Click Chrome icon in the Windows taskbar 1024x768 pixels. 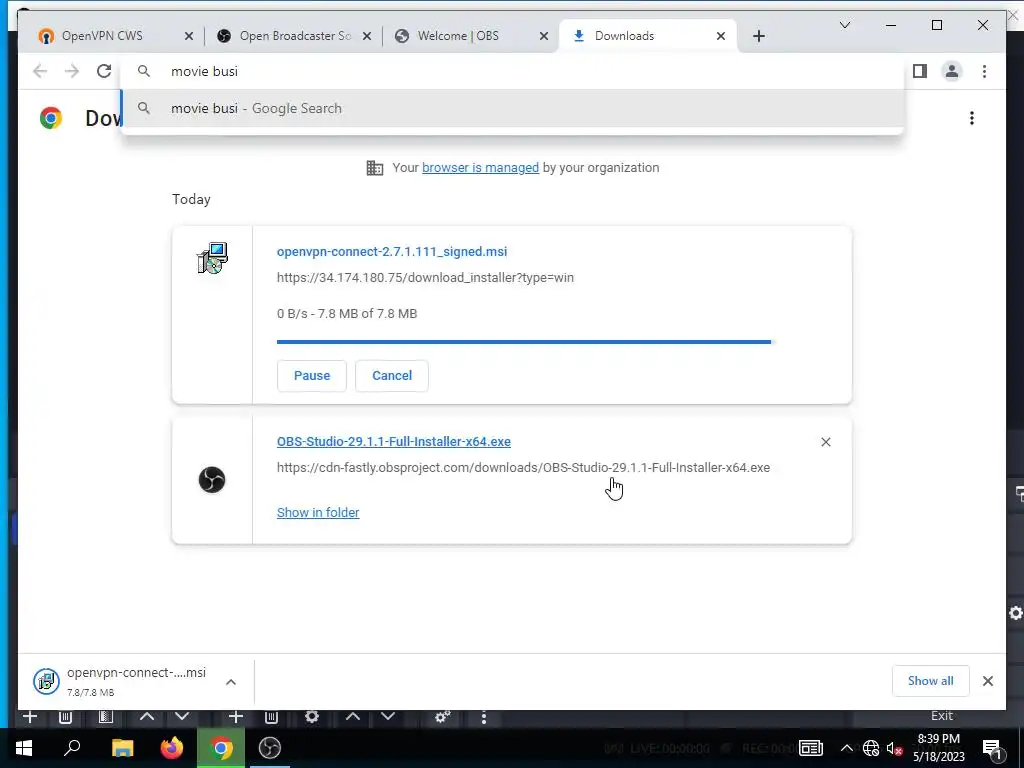pyautogui.click(x=221, y=748)
